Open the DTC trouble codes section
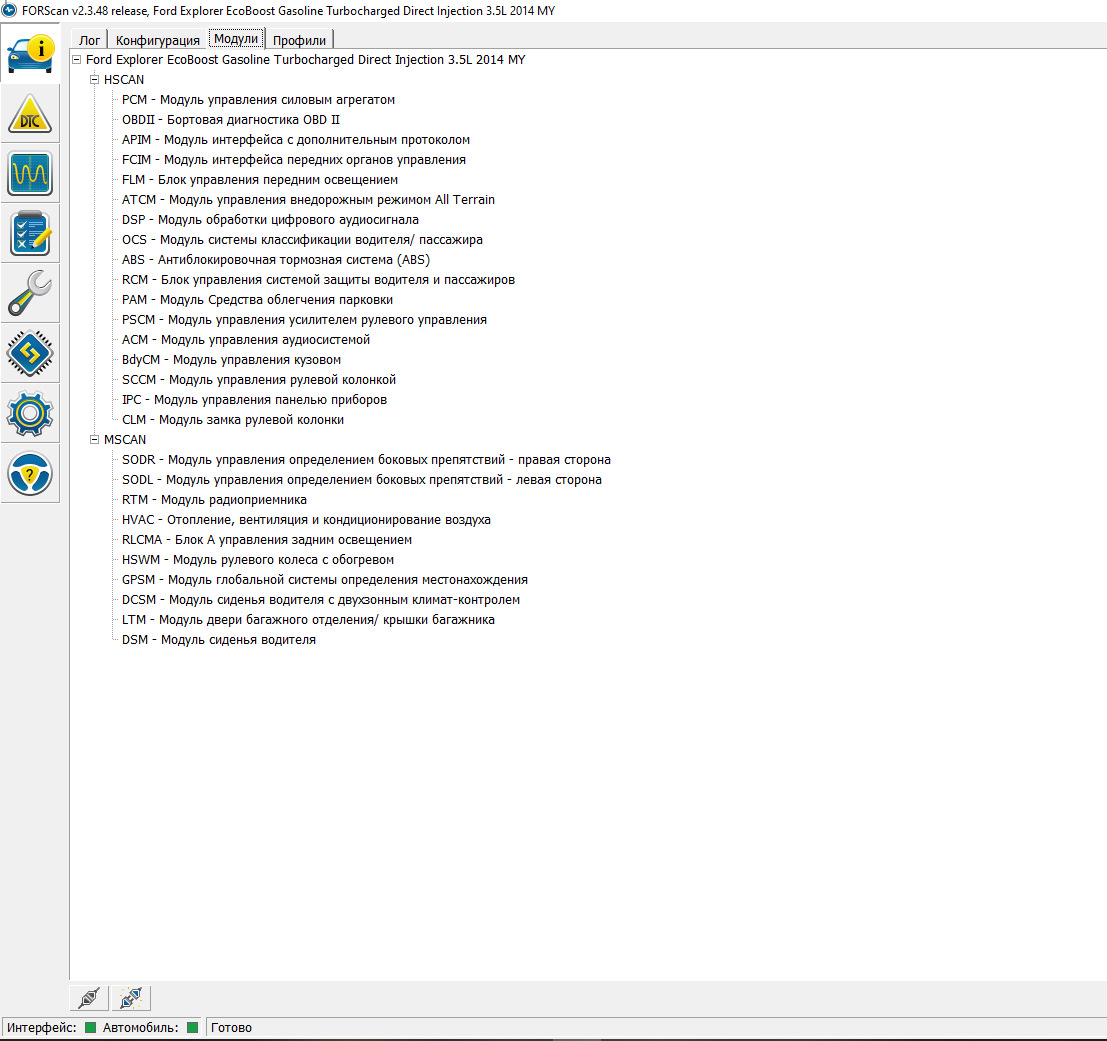 [x=30, y=114]
